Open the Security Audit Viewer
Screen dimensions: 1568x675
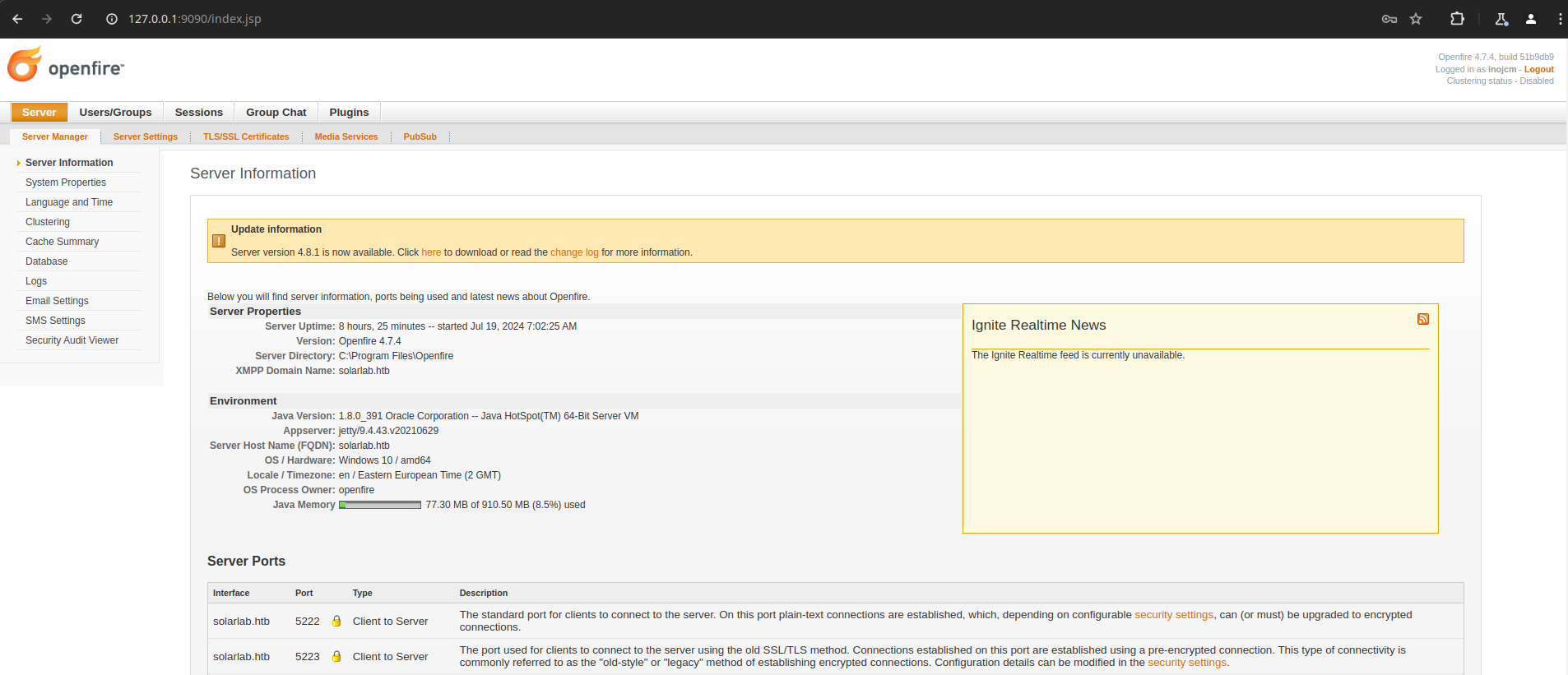pos(72,340)
